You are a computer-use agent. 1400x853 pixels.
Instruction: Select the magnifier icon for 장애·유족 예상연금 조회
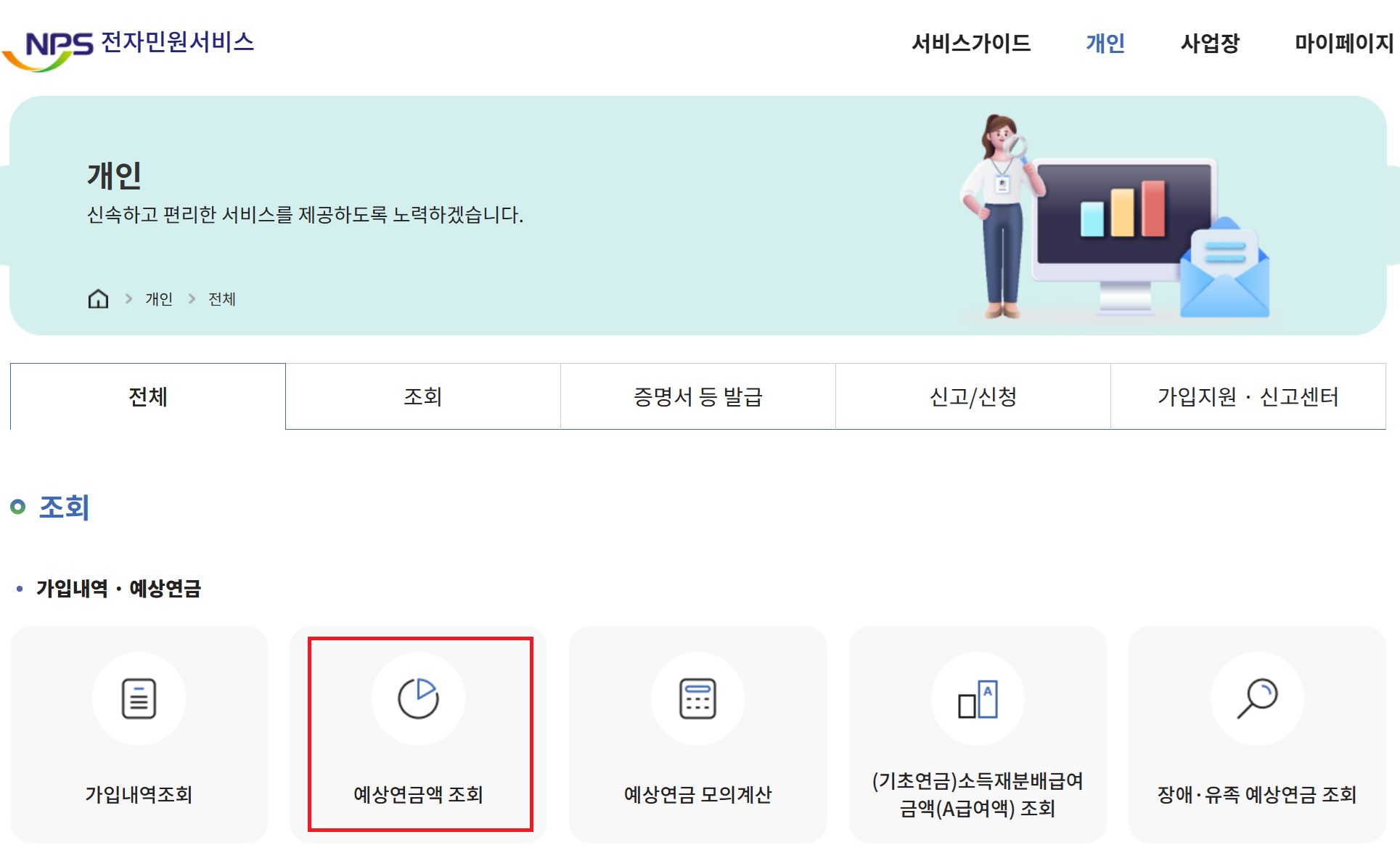click(1257, 698)
